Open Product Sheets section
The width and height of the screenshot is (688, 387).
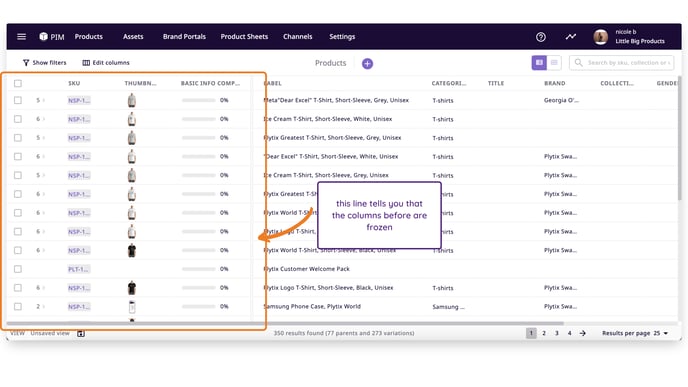(244, 36)
